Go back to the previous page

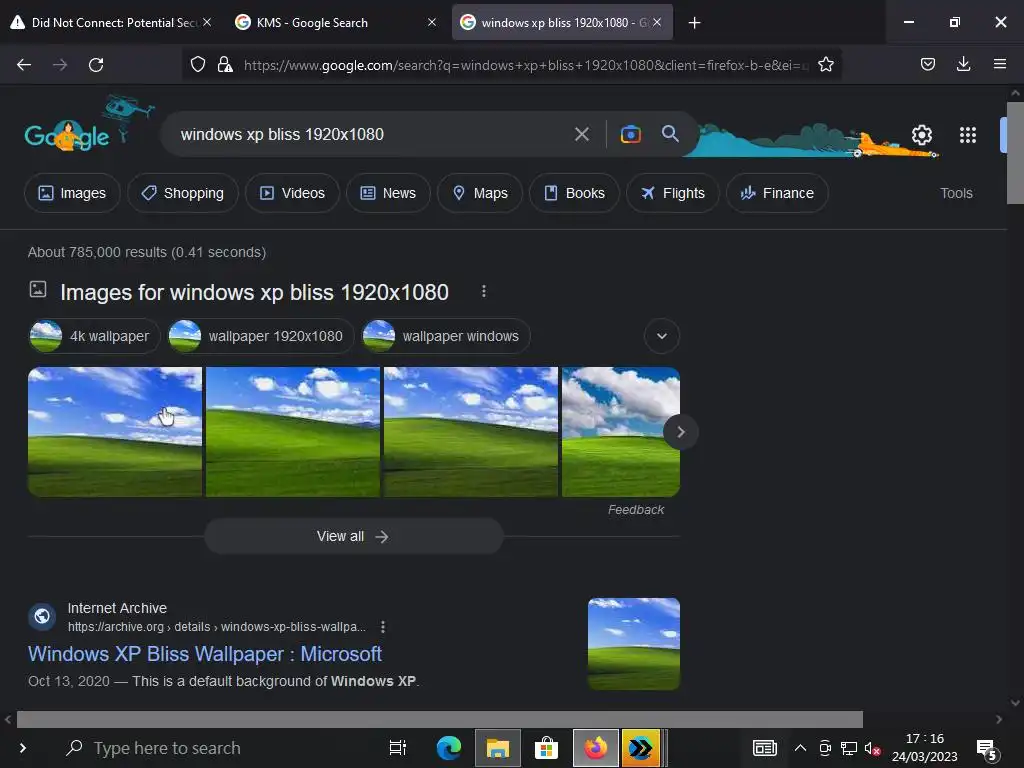(x=24, y=65)
